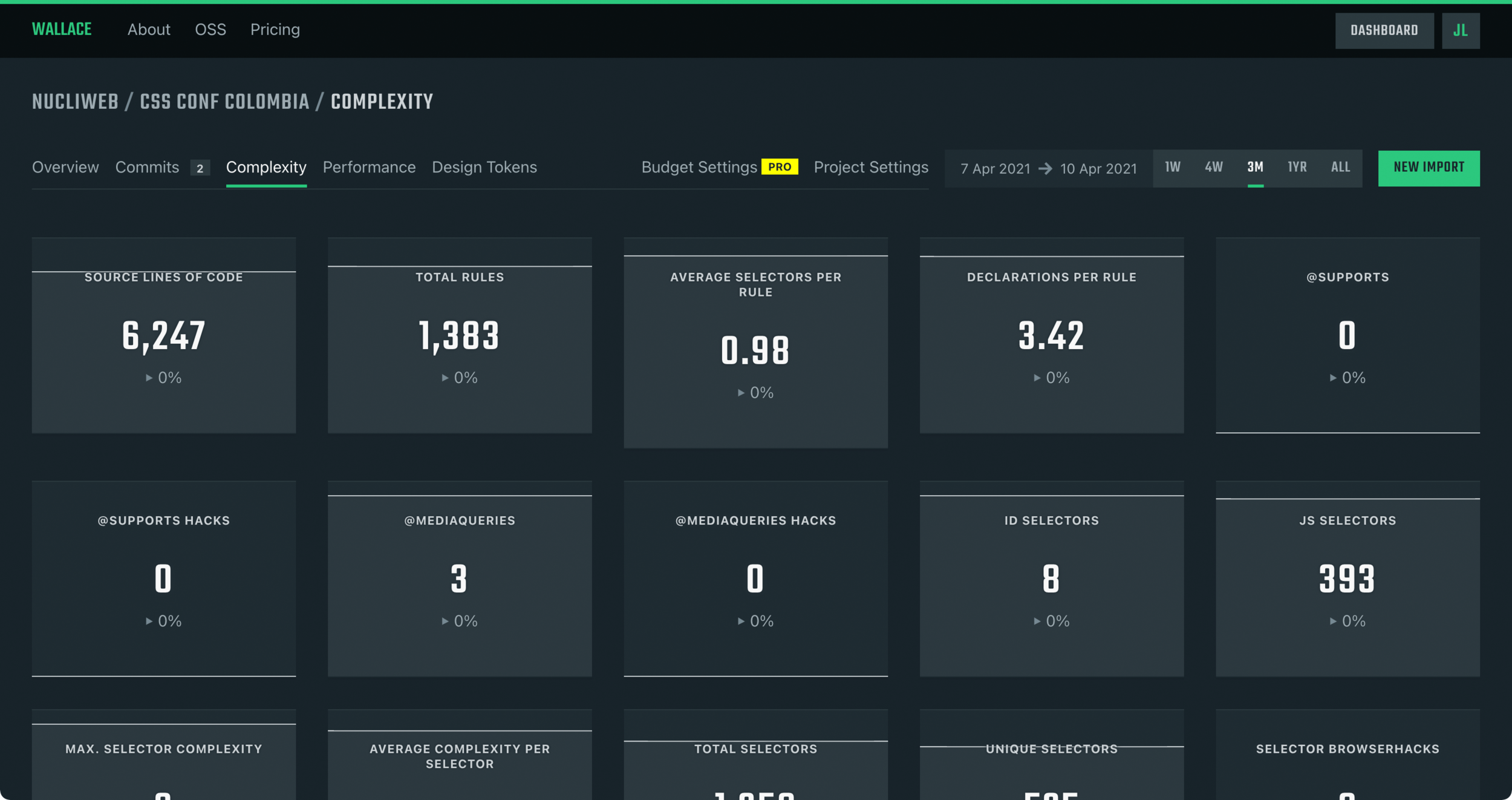The height and width of the screenshot is (800, 1512).
Task: Switch time range to ALL
Action: click(1340, 167)
